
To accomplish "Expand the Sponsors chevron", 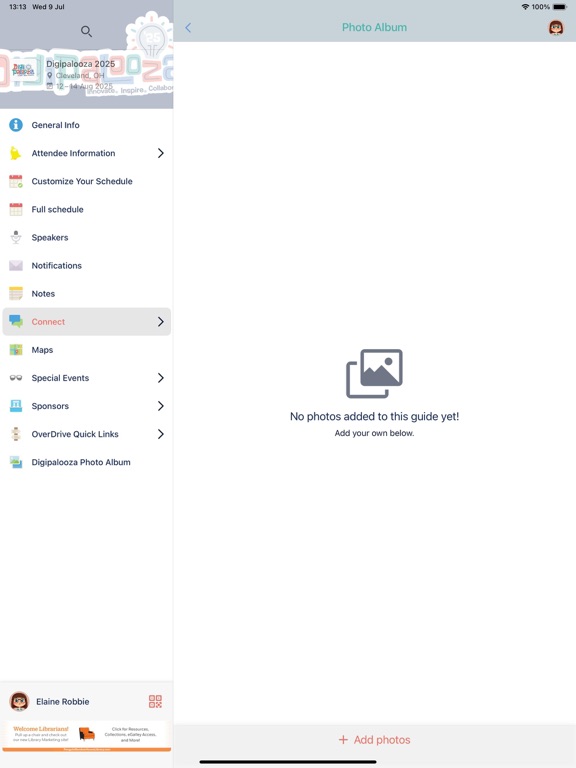I will click(161, 406).
